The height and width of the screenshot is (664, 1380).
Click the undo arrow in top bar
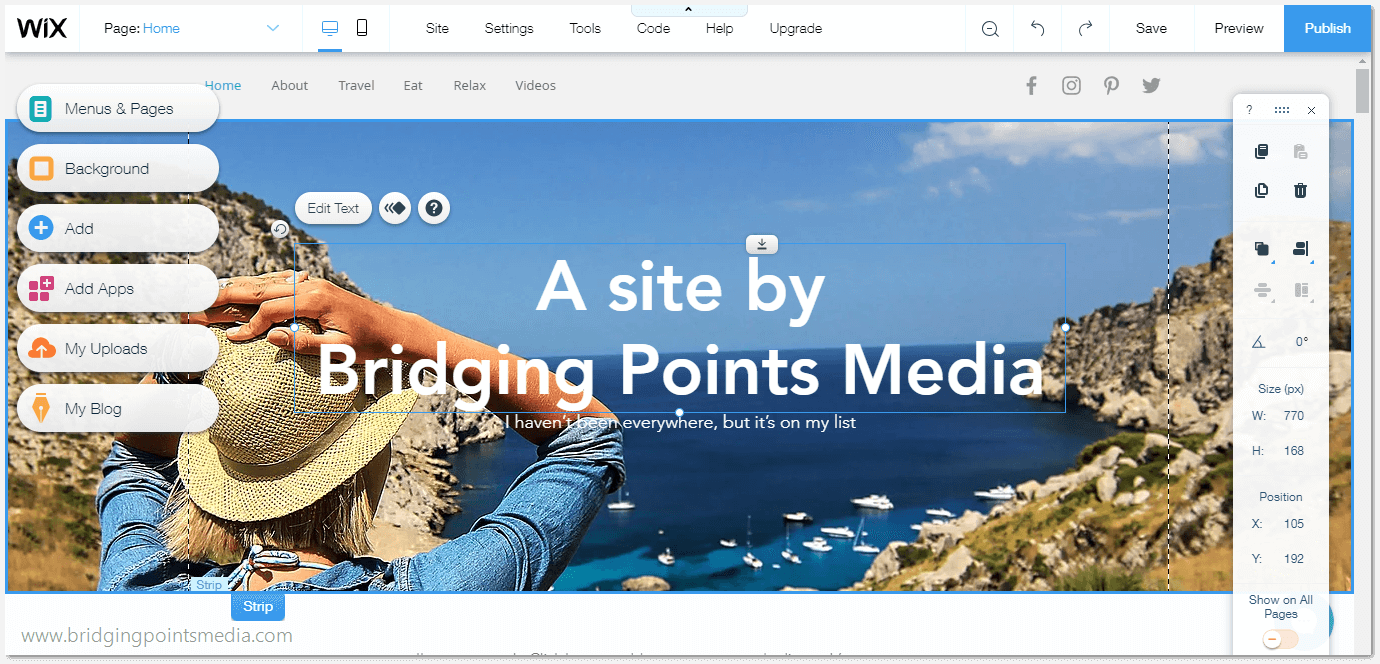[x=1037, y=29]
